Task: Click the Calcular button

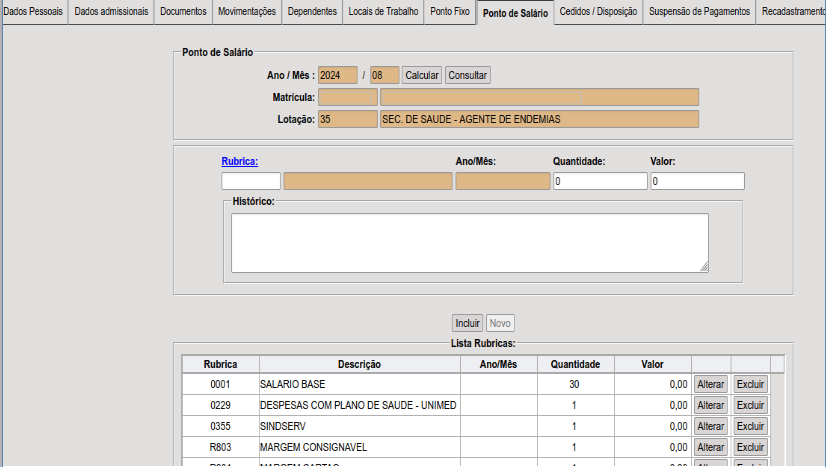Action: point(422,75)
